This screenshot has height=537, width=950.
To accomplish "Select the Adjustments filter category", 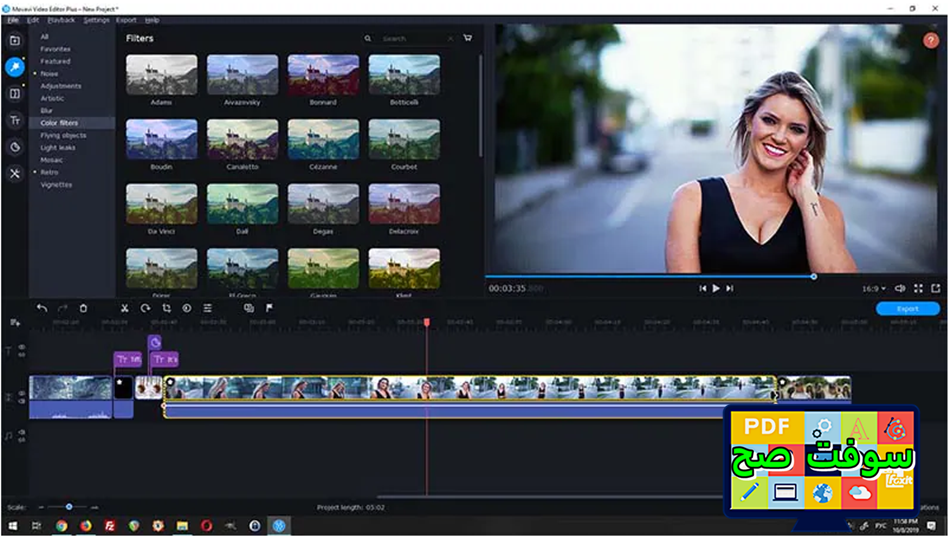I will 61,86.
